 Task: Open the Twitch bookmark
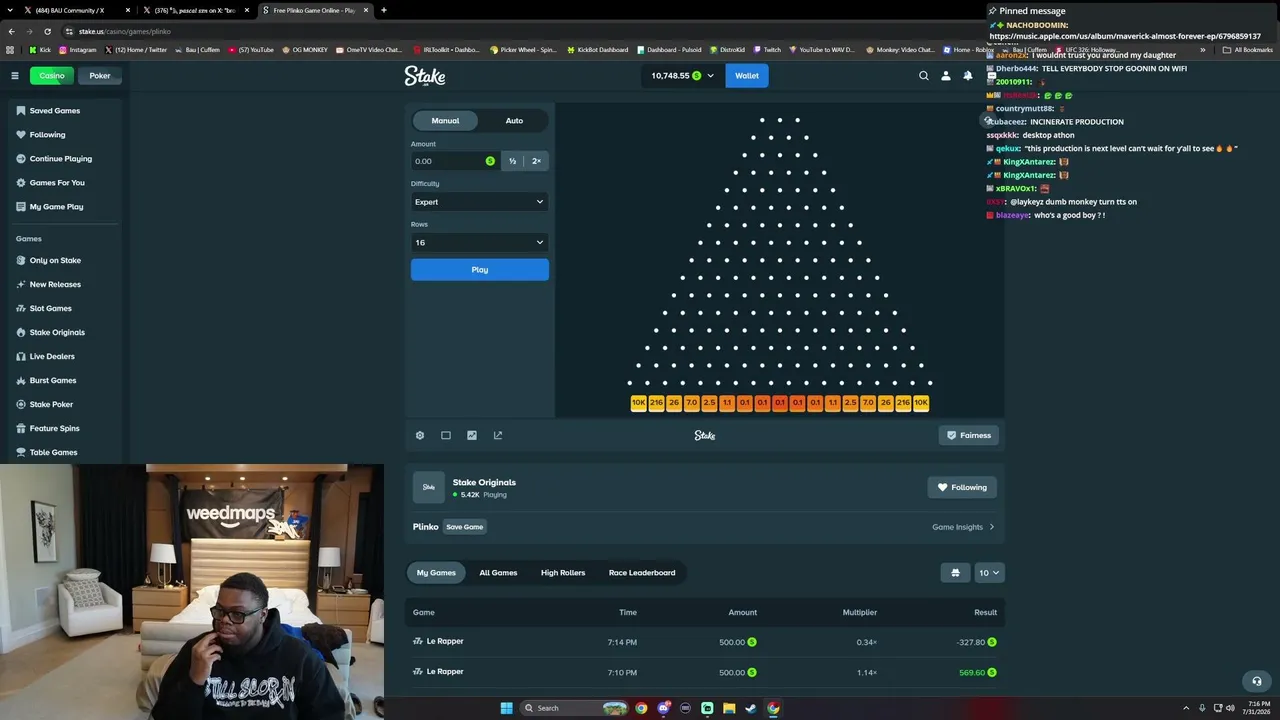pos(767,50)
